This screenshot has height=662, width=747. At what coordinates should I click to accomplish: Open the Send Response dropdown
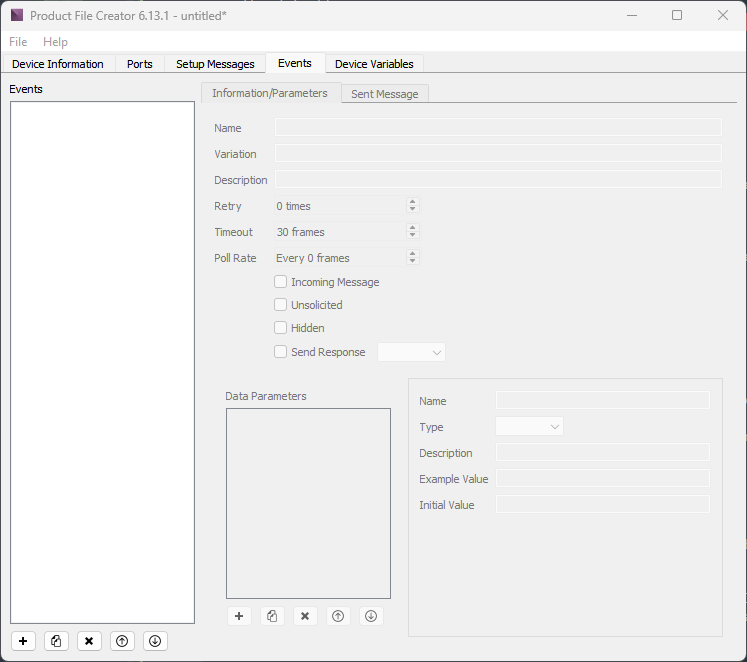tap(411, 352)
